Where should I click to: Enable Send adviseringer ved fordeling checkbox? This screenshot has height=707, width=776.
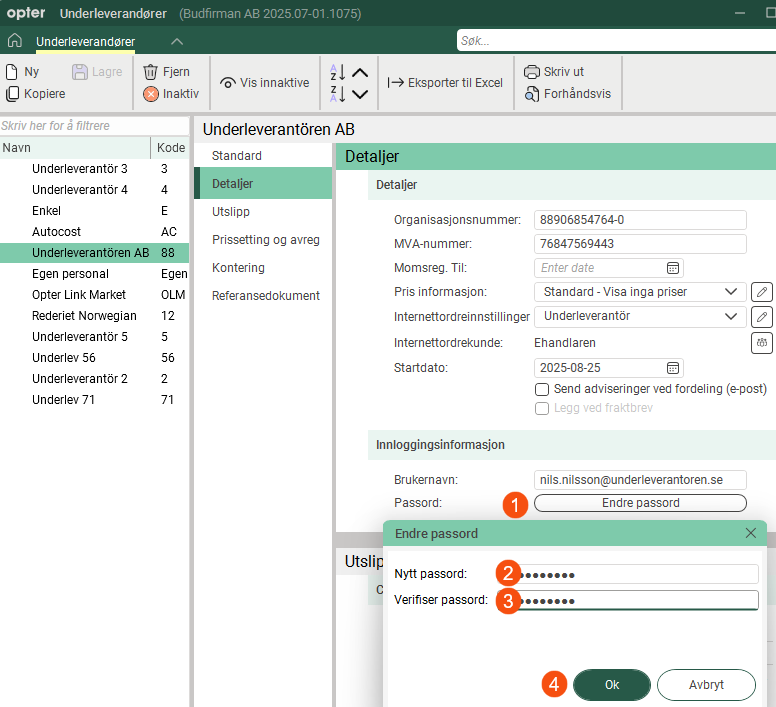click(542, 389)
